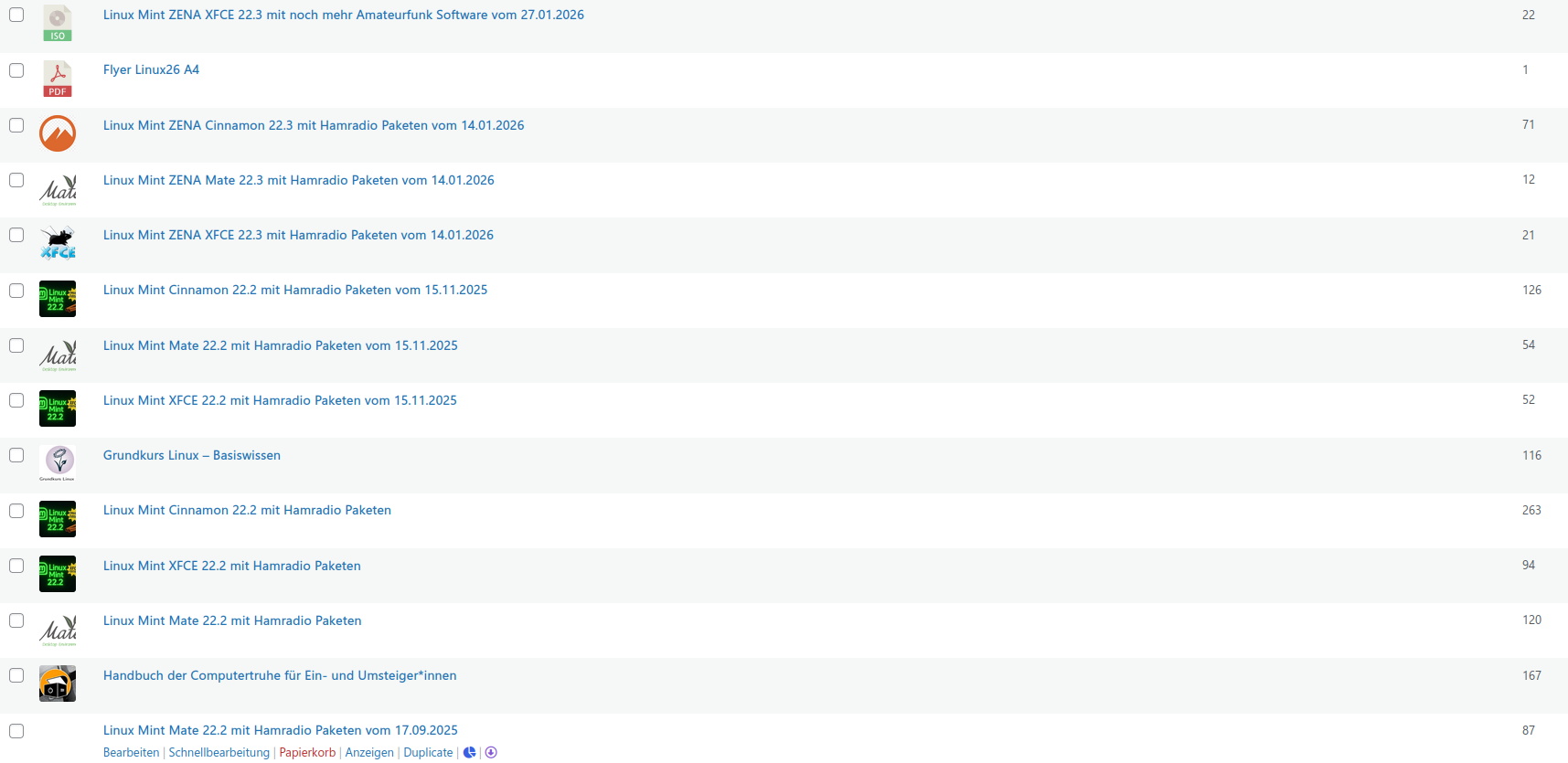The image size is (1568, 763).
Task: Check the box for Handbuch der Computertruhe
Action: pos(16,675)
